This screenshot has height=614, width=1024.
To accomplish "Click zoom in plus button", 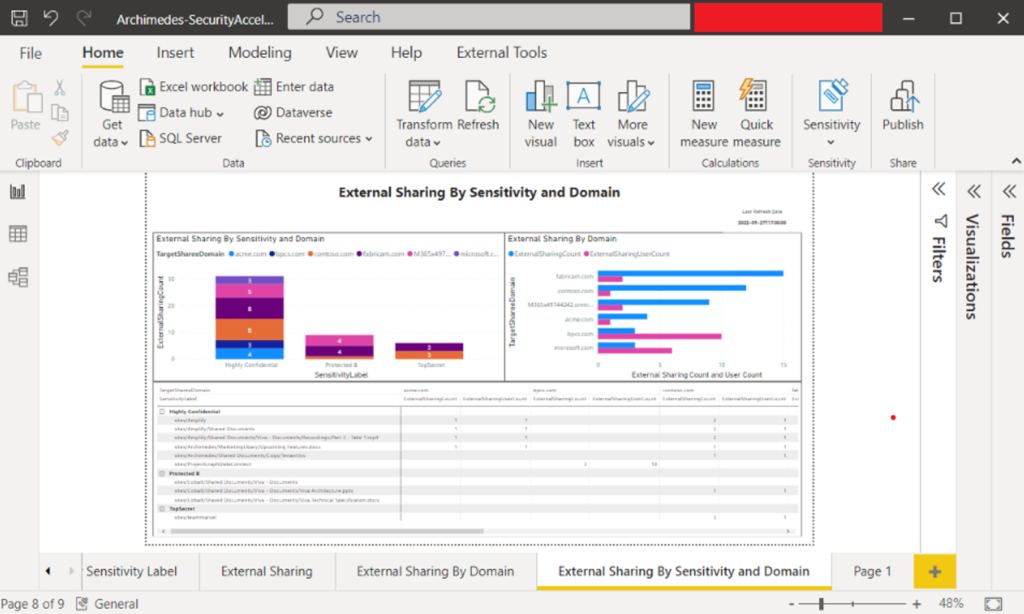I will coord(916,604).
